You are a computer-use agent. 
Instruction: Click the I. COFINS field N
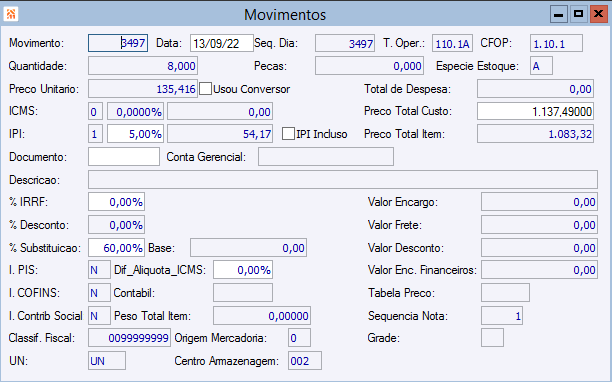[x=99, y=293]
